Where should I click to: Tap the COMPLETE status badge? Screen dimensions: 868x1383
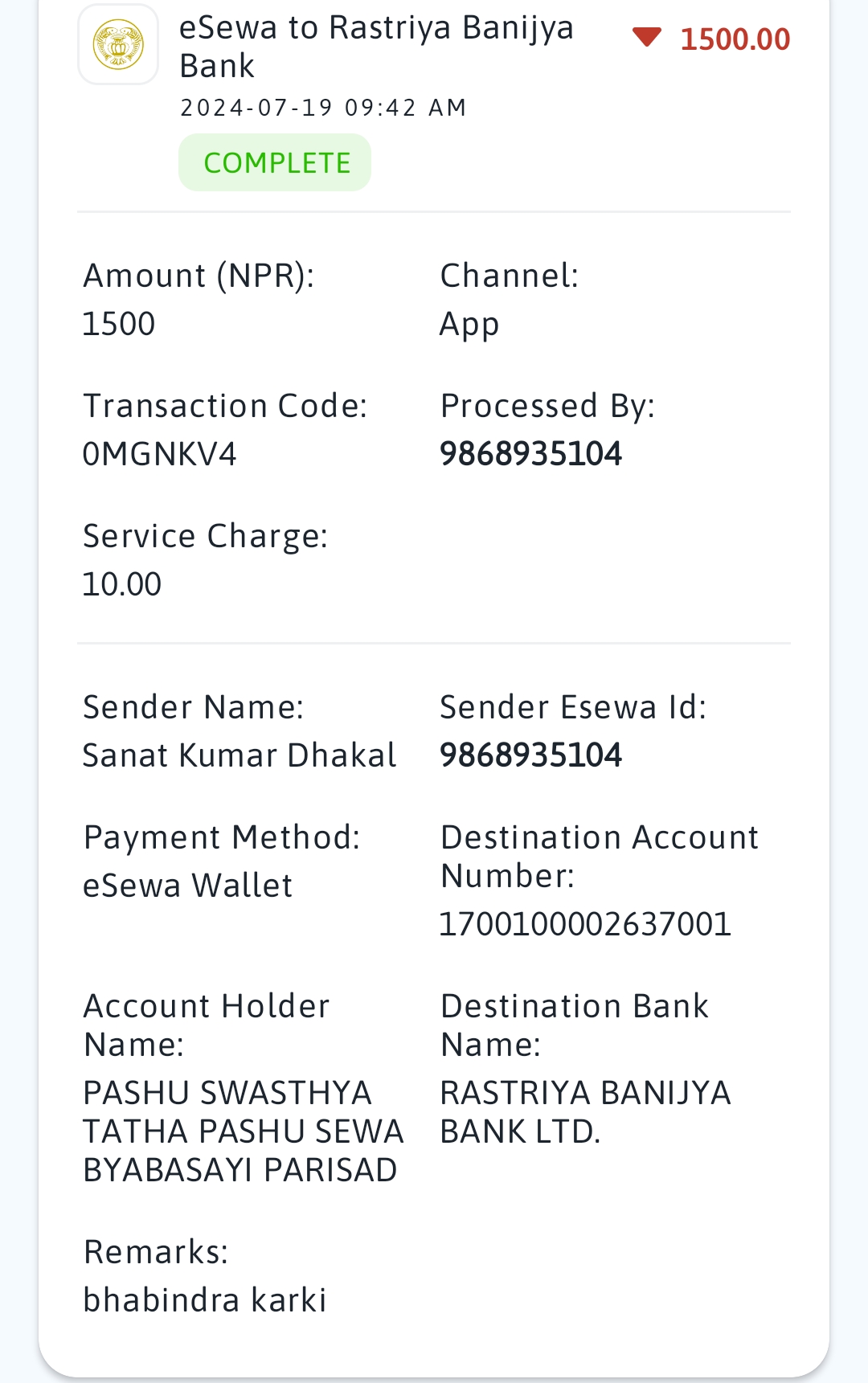tap(275, 162)
